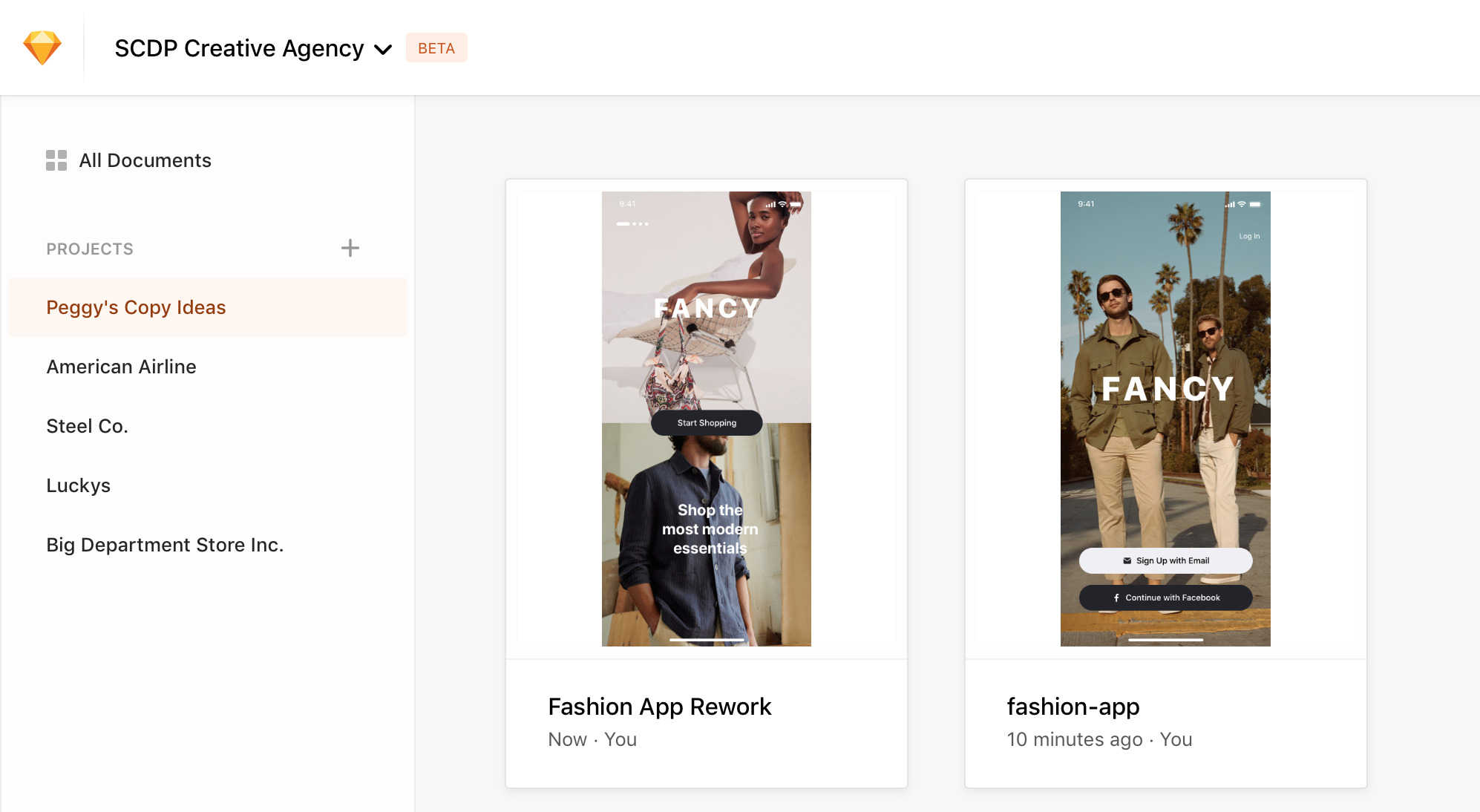Select Peggy's Copy Ideas project
This screenshot has width=1480, height=812.
tap(208, 307)
